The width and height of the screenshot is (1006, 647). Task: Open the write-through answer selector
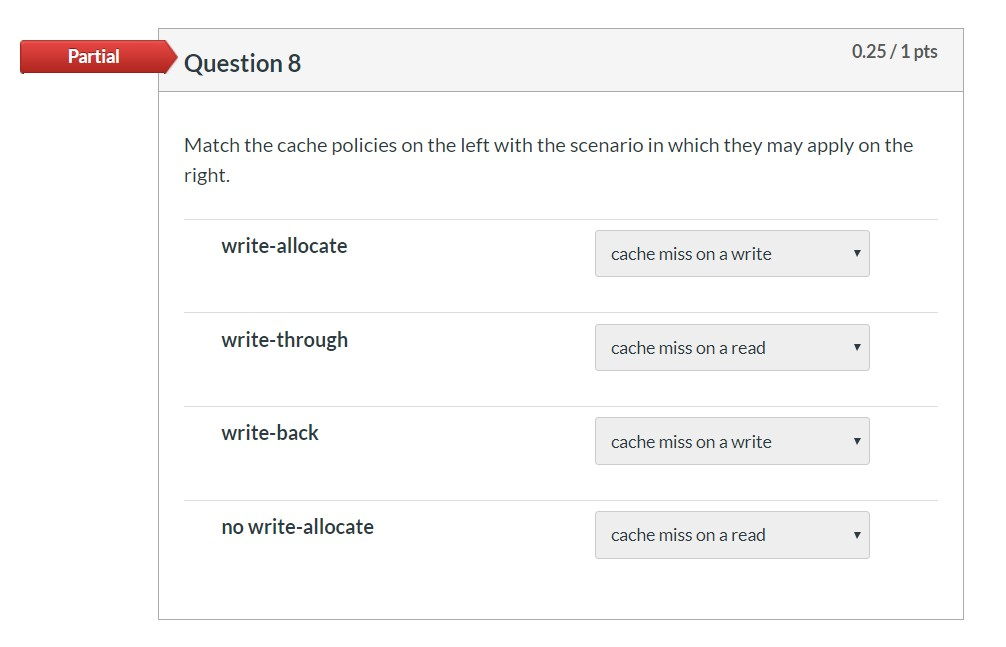click(732, 347)
